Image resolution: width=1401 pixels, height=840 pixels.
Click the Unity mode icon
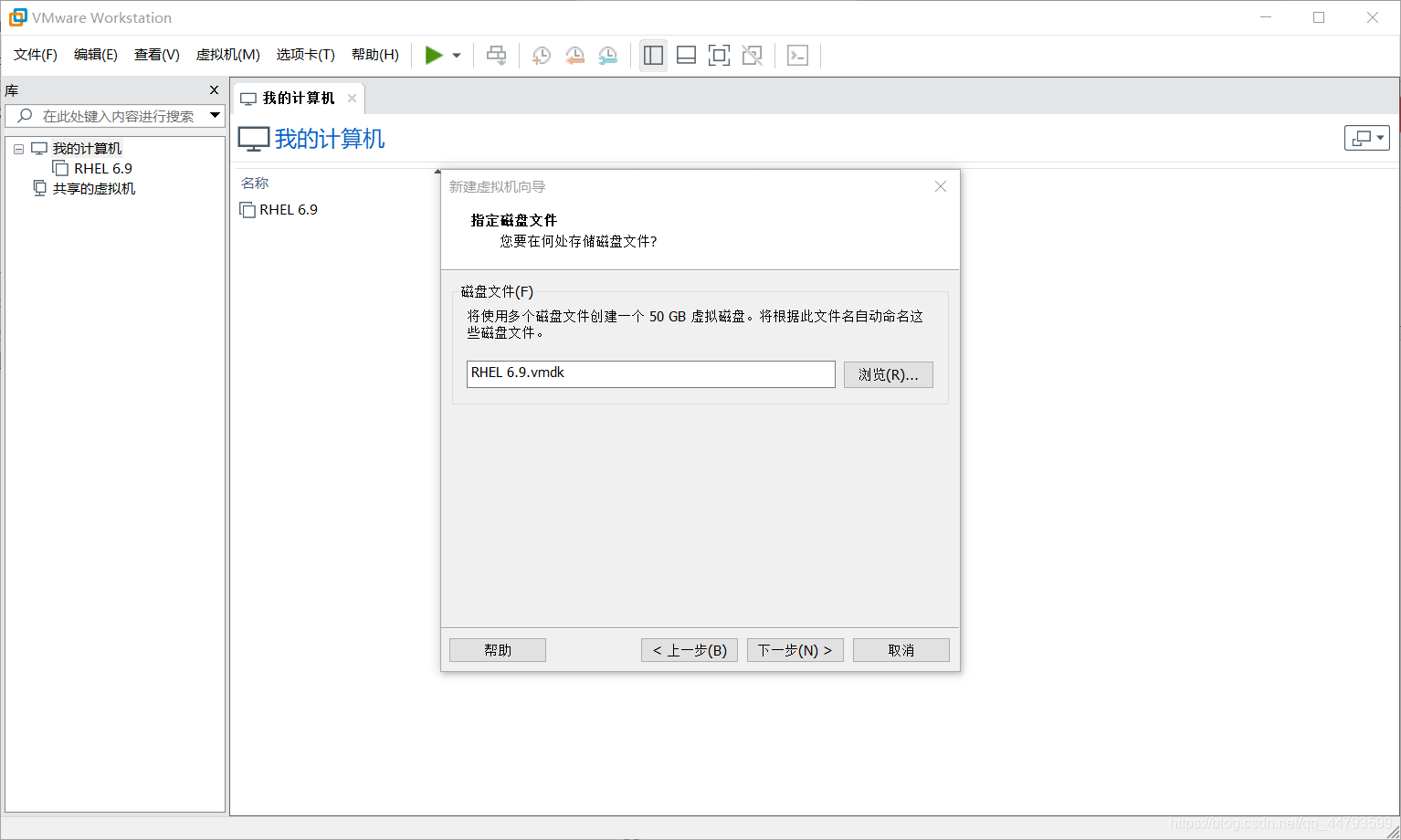[752, 55]
